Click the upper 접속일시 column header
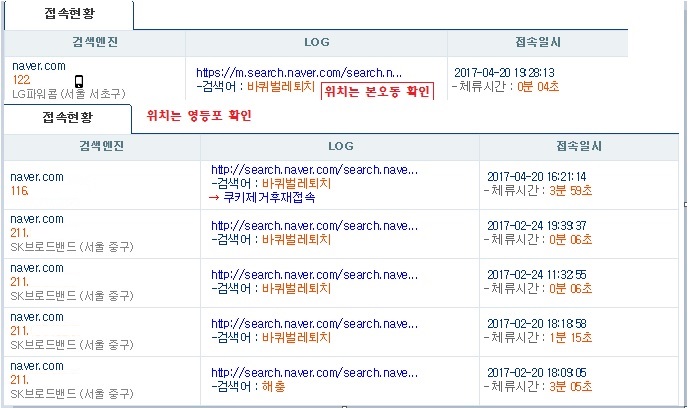The image size is (688, 409). point(538,42)
